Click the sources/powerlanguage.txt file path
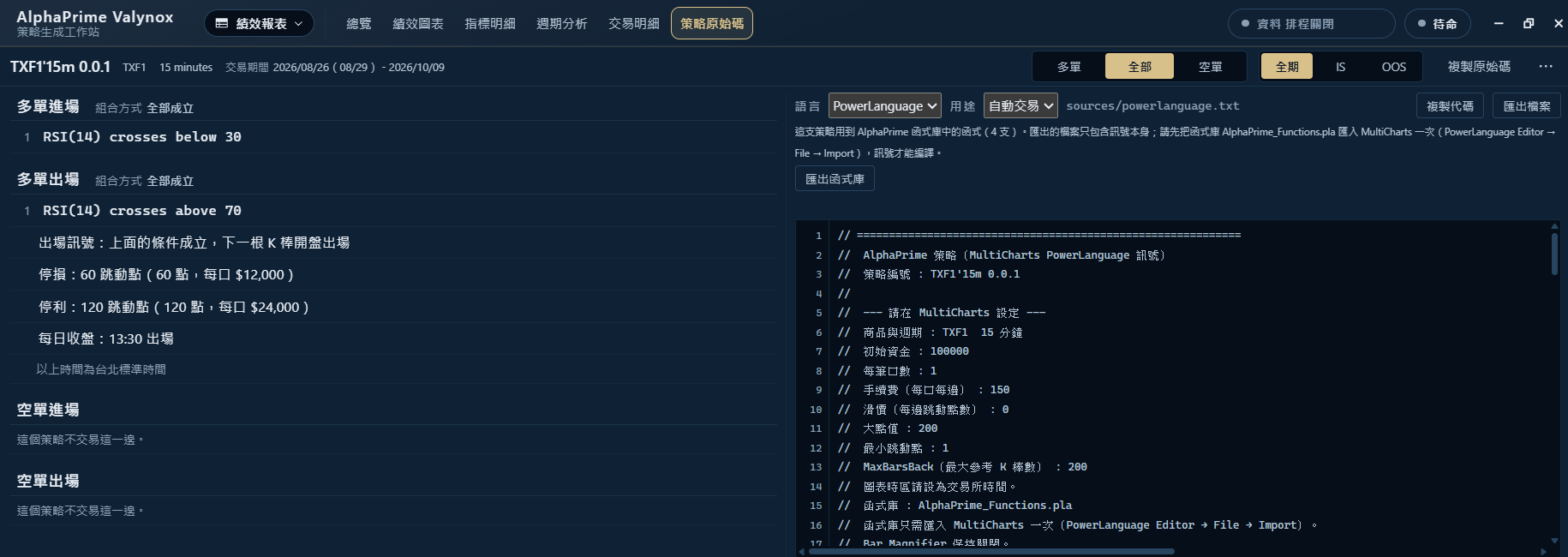1568x557 pixels. coord(1152,106)
